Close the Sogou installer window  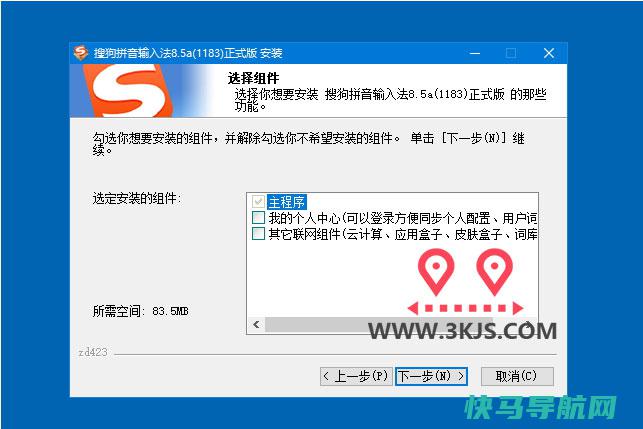(x=549, y=53)
